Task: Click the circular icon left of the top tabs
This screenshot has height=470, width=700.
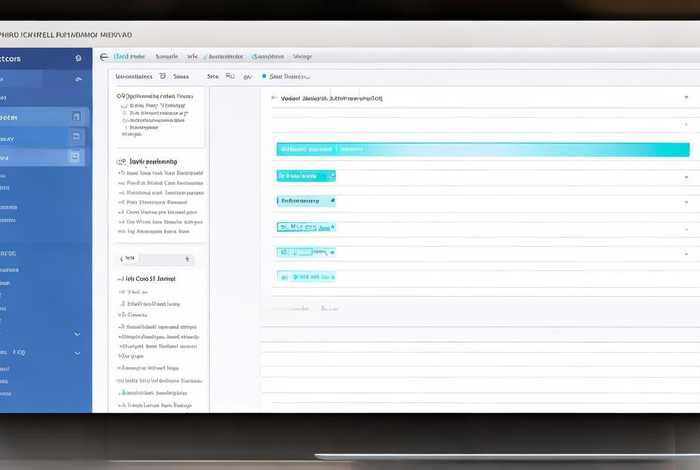Action: [105, 58]
